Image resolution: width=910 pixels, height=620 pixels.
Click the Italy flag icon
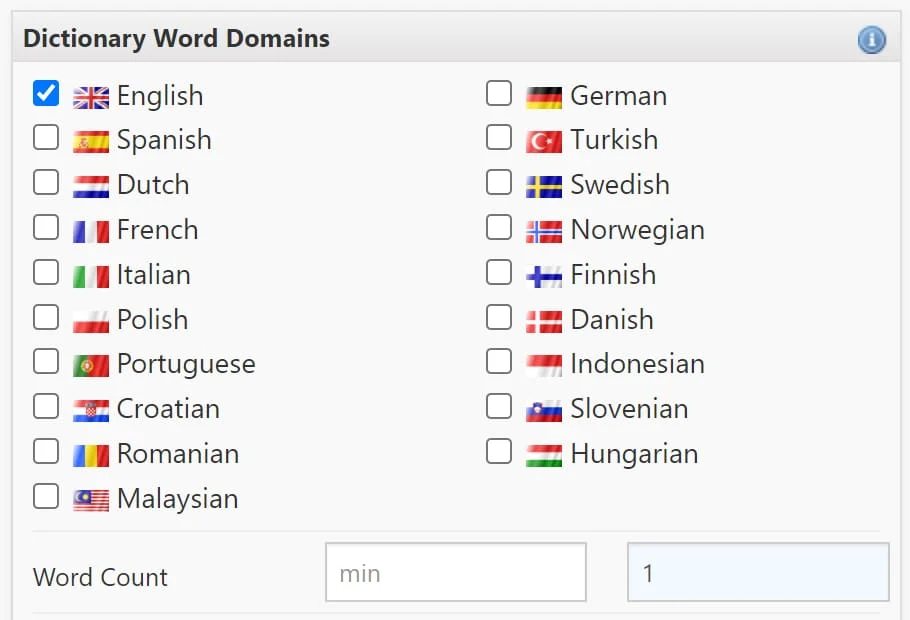pos(91,277)
